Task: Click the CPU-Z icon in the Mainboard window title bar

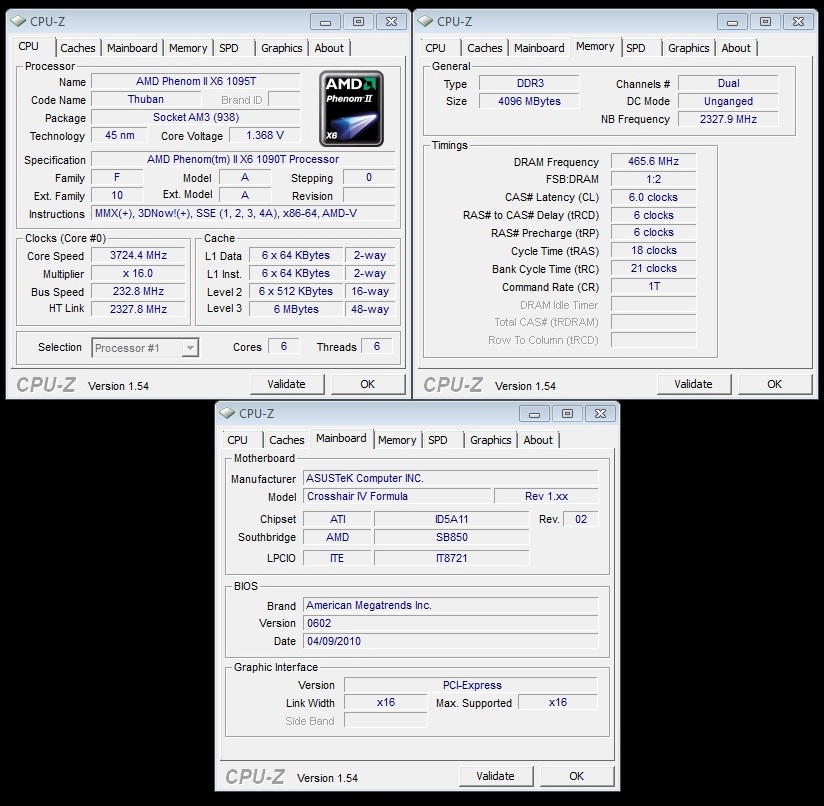Action: 227,413
